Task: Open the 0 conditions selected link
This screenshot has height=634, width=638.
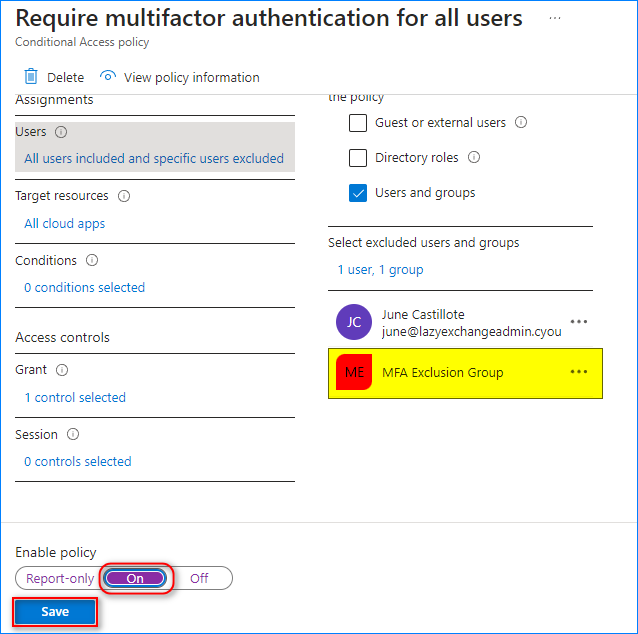Action: coord(84,287)
